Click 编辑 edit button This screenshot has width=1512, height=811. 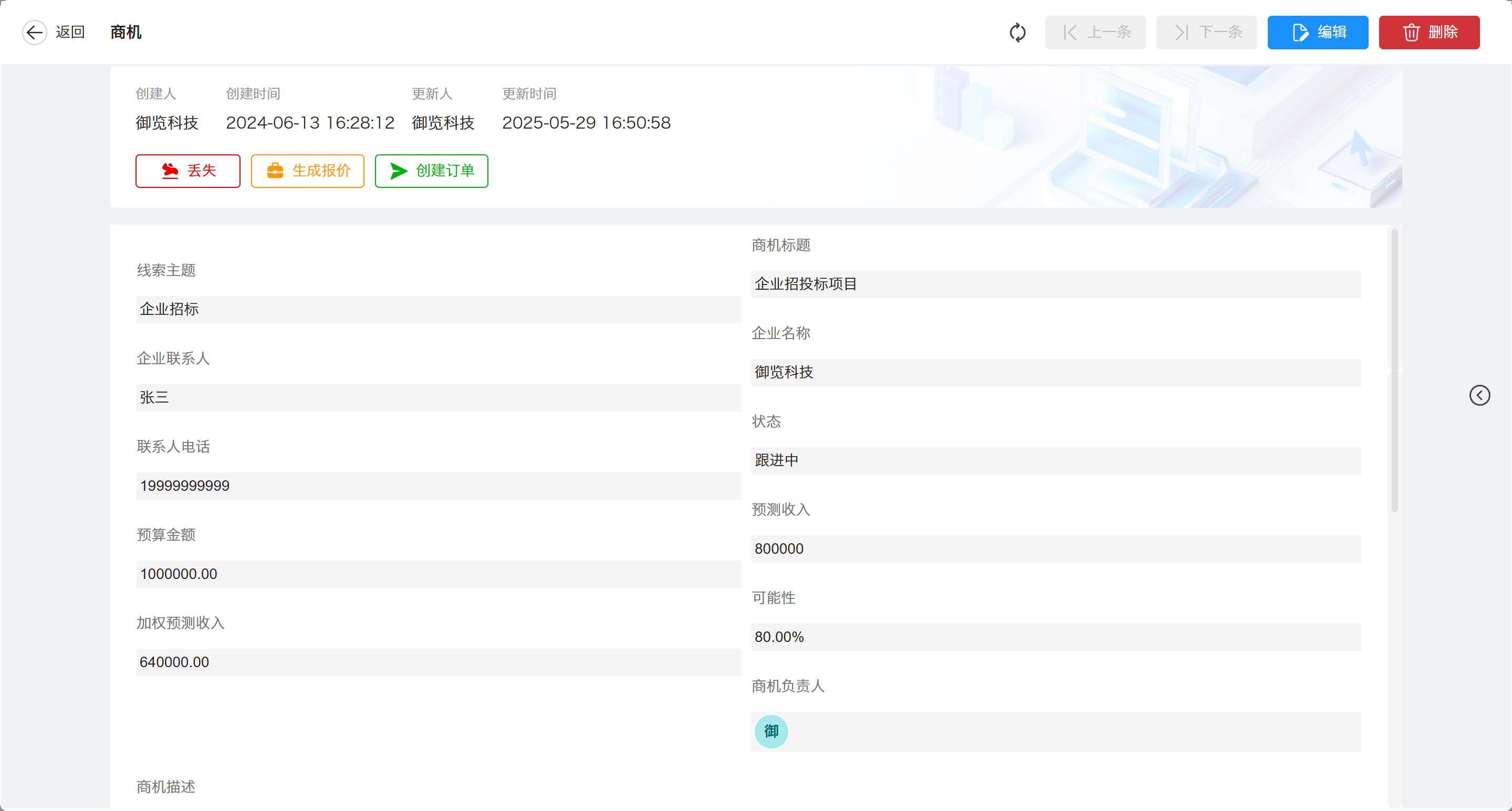coord(1317,32)
